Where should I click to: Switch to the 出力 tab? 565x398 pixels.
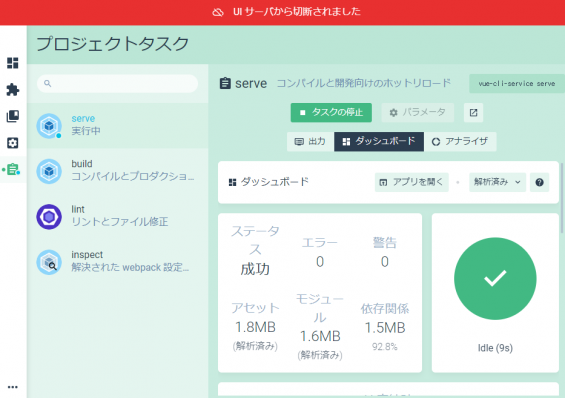click(x=310, y=142)
